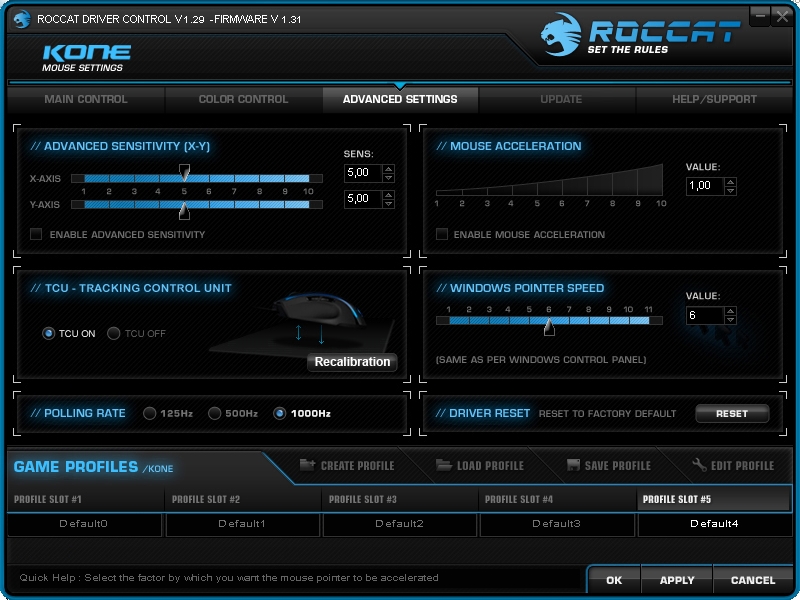Close the ROCCAT driver window

(782, 16)
